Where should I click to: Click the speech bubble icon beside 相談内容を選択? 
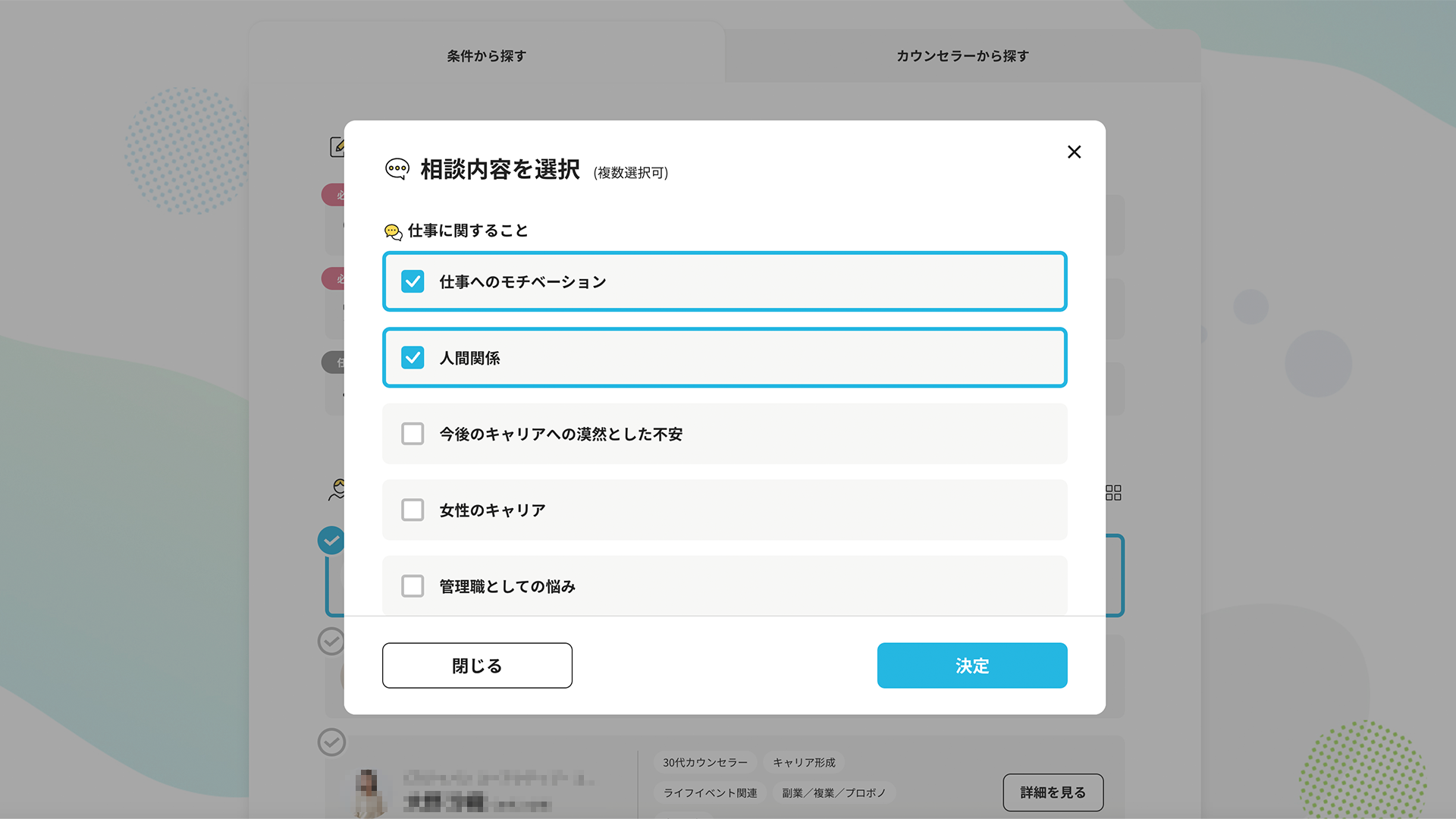click(397, 168)
